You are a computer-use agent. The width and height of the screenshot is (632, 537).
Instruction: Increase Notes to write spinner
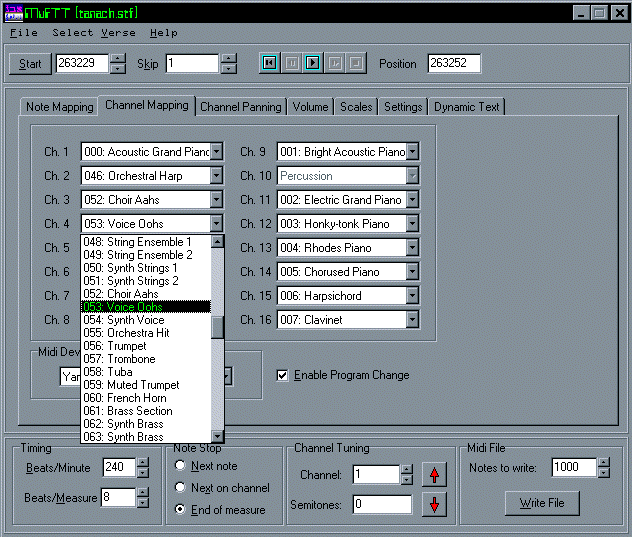[603, 462]
